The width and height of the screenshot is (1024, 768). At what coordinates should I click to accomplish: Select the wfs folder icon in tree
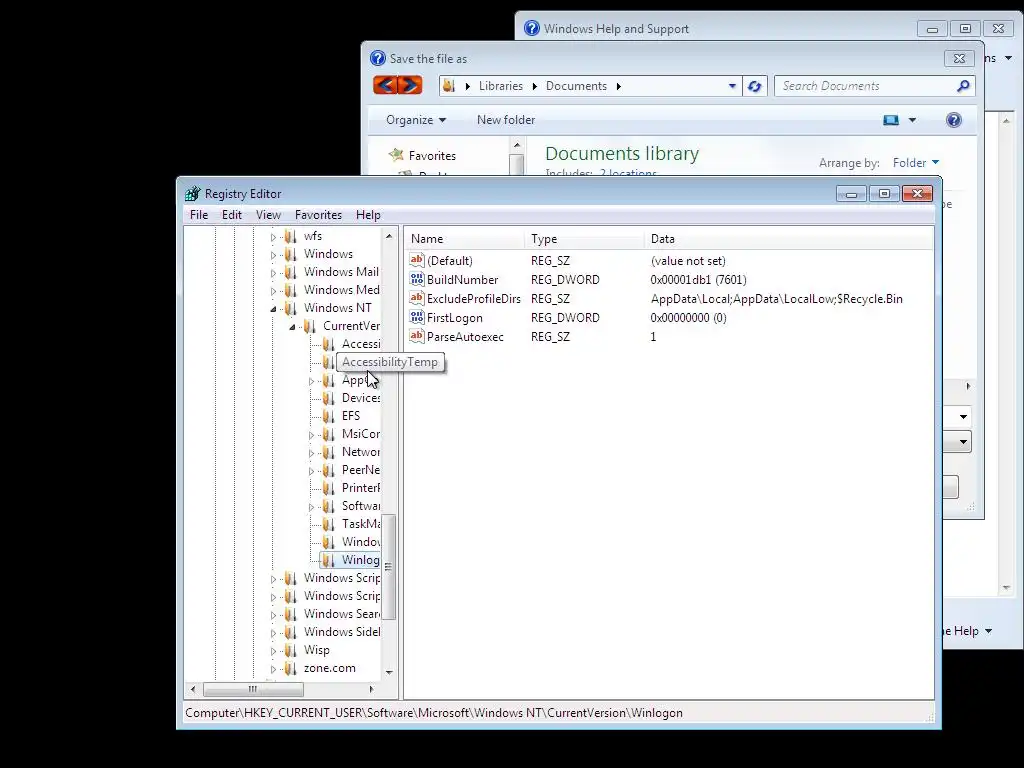pos(291,236)
